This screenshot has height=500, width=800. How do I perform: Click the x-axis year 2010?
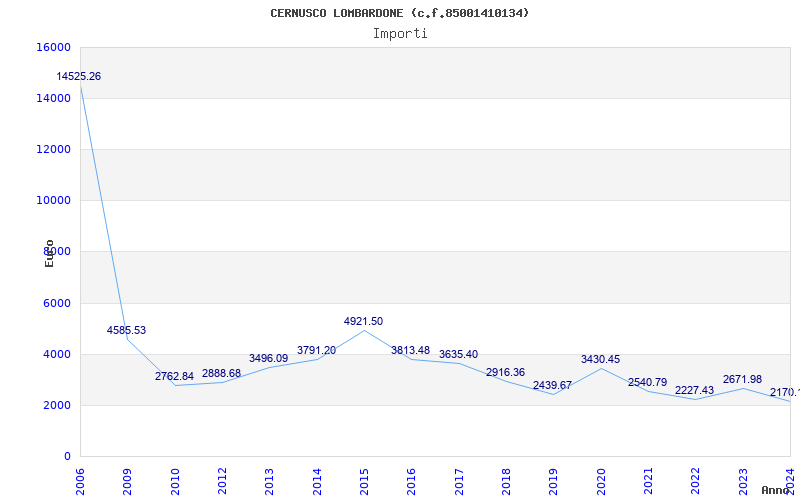[x=175, y=482]
